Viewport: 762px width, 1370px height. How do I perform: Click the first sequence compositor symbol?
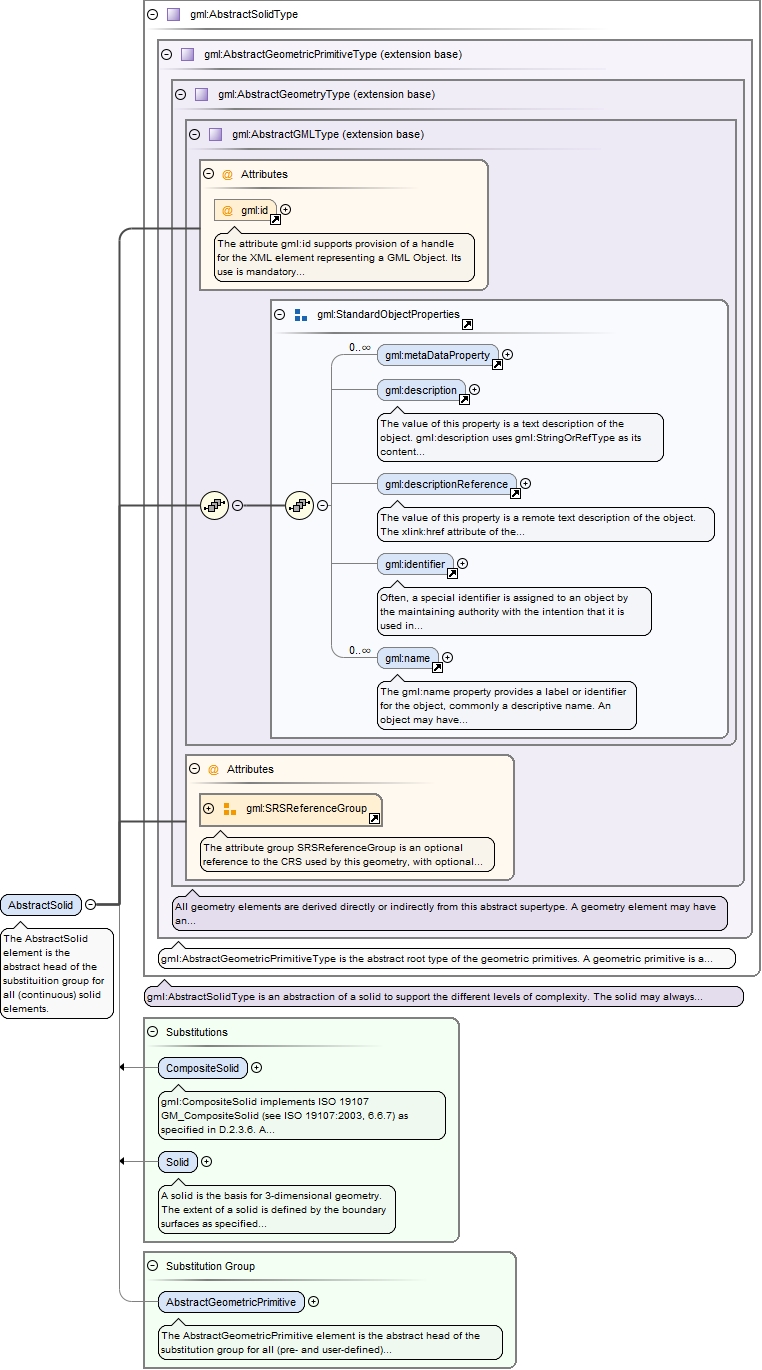[215, 505]
